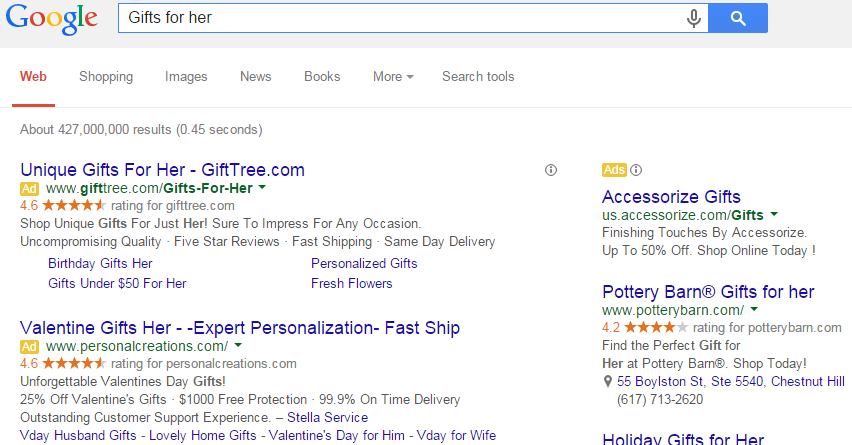Open dropdown arrow beside potterybarn.com URL
This screenshot has height=445, width=852.
[x=754, y=310]
